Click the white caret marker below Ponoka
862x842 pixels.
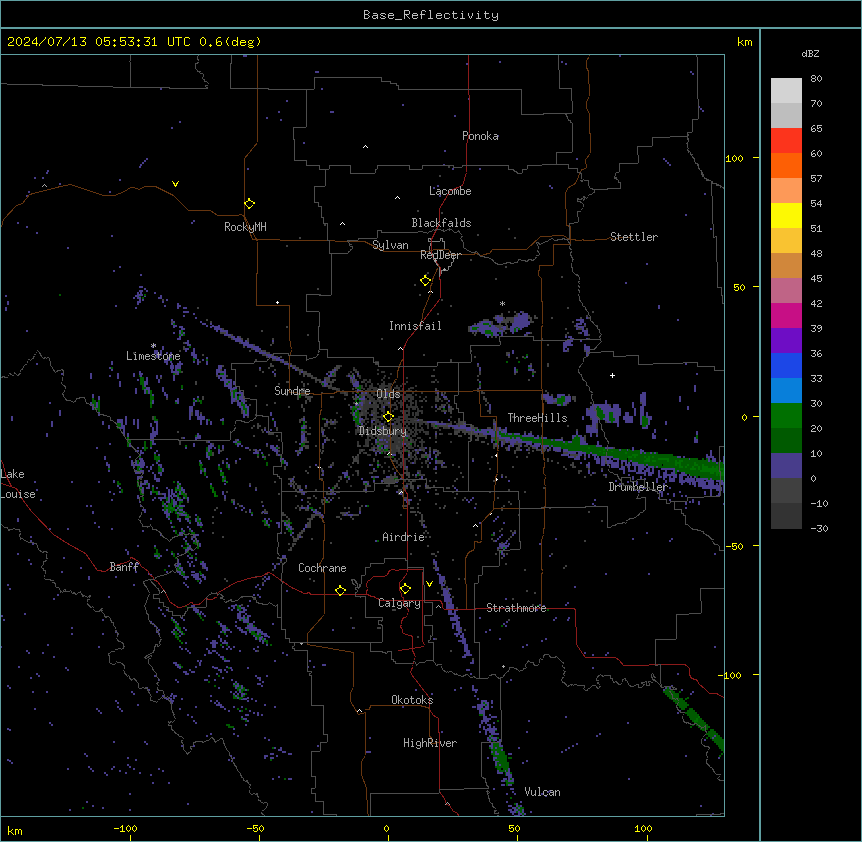point(365,147)
